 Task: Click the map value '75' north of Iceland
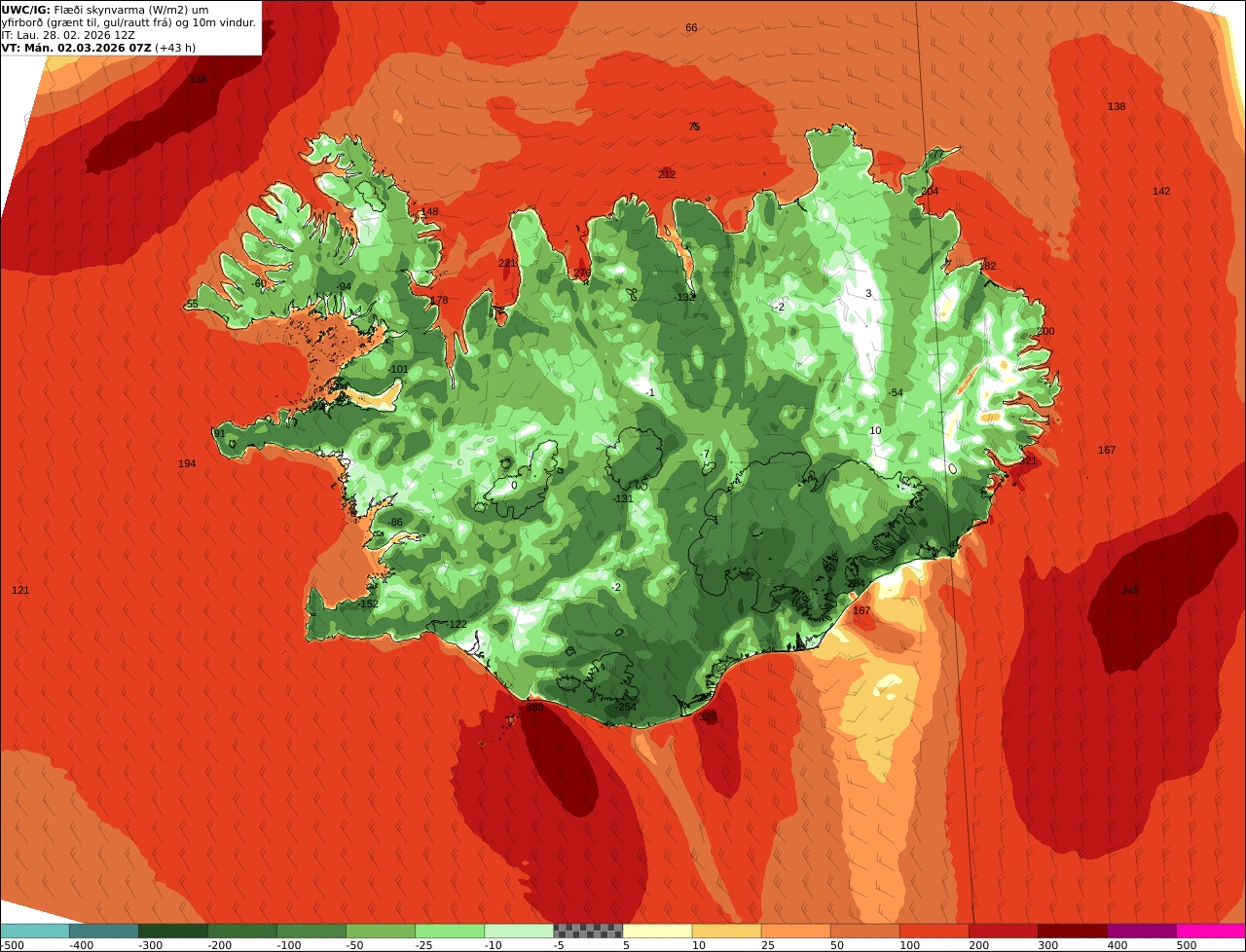[x=694, y=127]
